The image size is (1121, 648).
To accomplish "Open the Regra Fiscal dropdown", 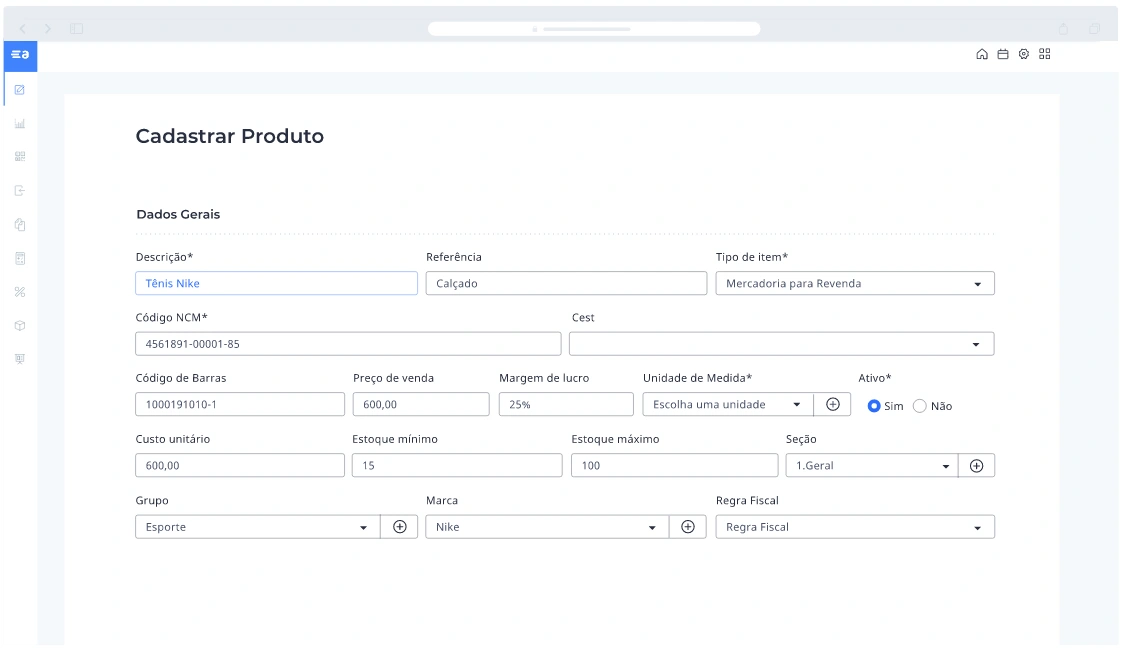I will pyautogui.click(x=855, y=527).
